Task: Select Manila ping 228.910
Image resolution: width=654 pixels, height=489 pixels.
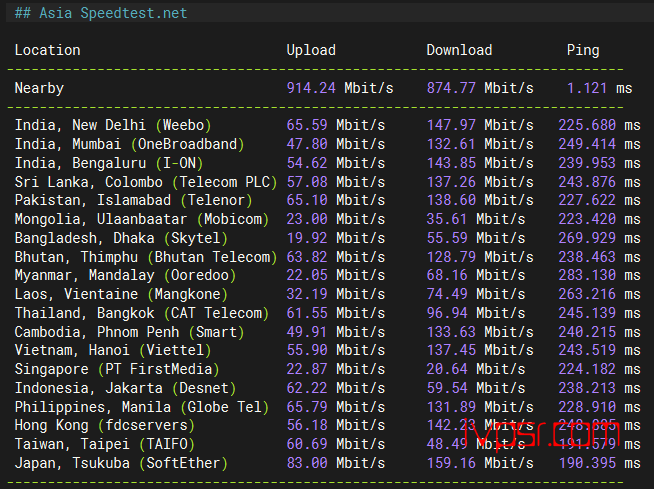Action: tap(587, 407)
